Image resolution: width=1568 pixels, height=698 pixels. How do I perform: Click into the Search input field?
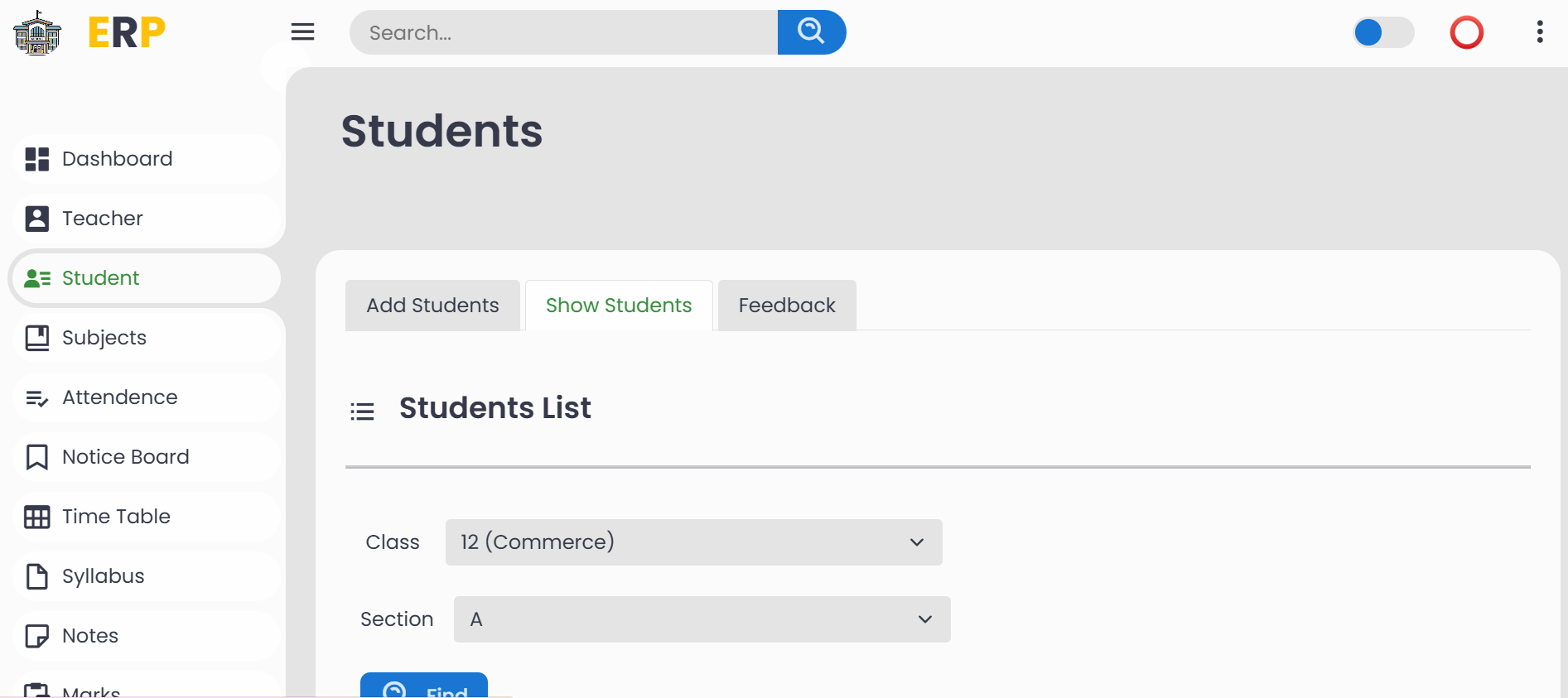tap(563, 33)
